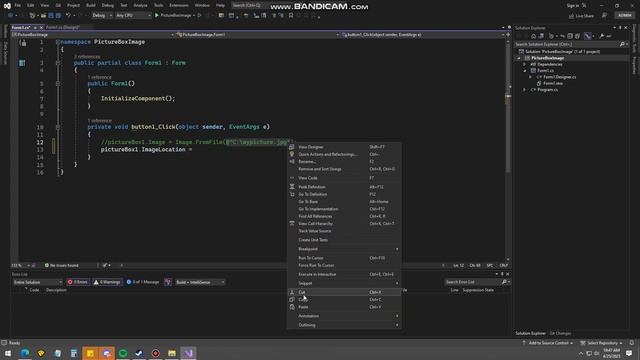Click the Error List search magnifier icon
This screenshot has height=360, width=640.
tap(504, 282)
